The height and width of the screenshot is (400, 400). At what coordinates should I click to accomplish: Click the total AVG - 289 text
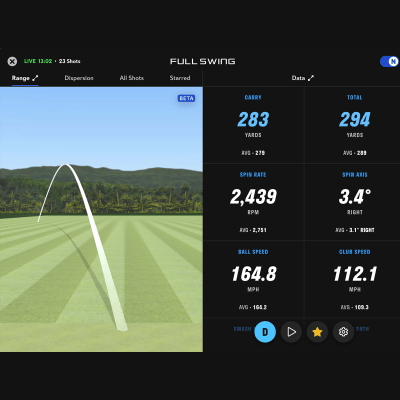(x=355, y=153)
